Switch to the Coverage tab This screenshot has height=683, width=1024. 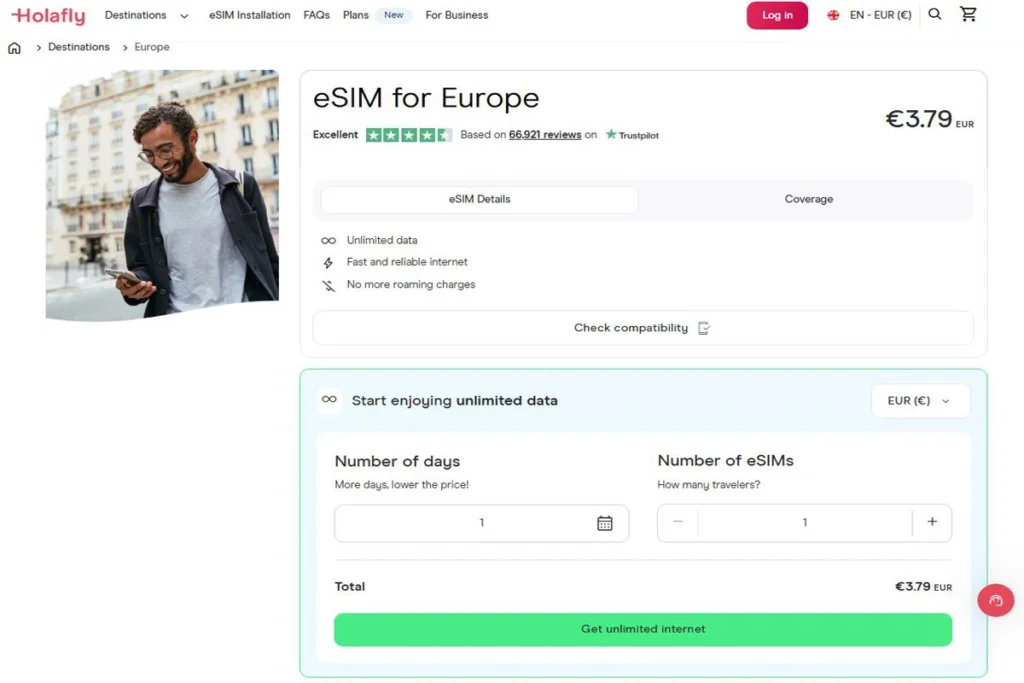point(808,199)
